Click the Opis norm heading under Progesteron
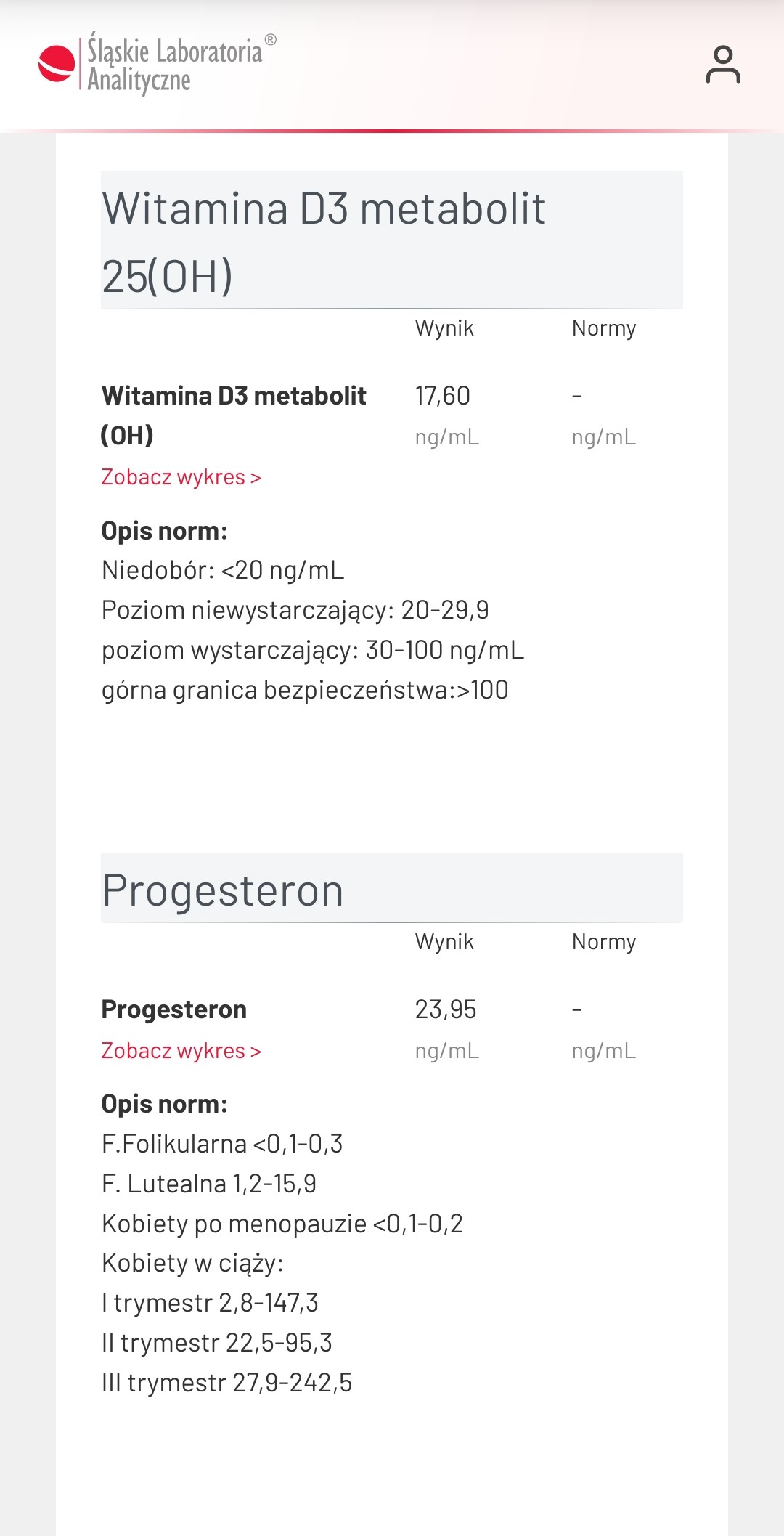 click(165, 1104)
